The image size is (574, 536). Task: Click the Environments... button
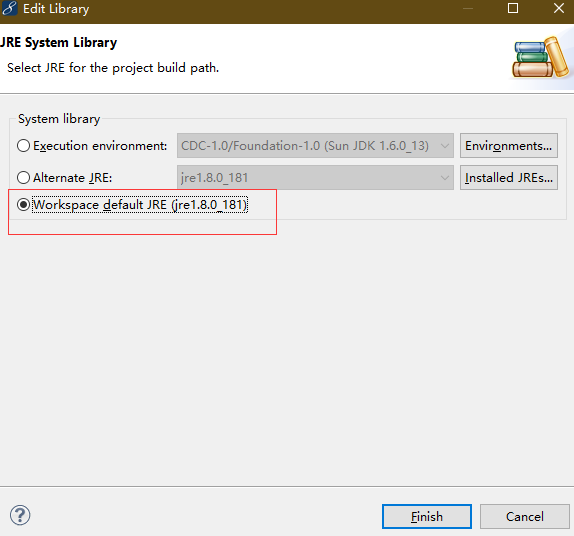[x=509, y=146]
